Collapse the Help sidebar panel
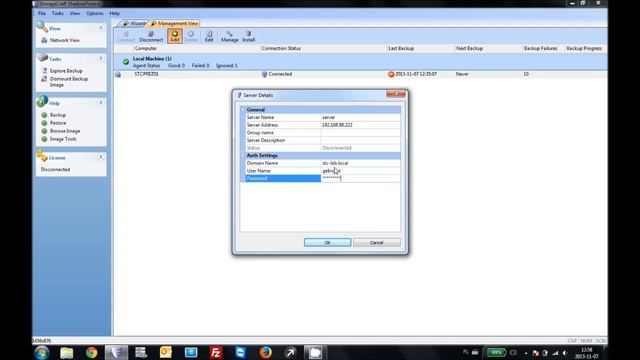 tap(101, 102)
